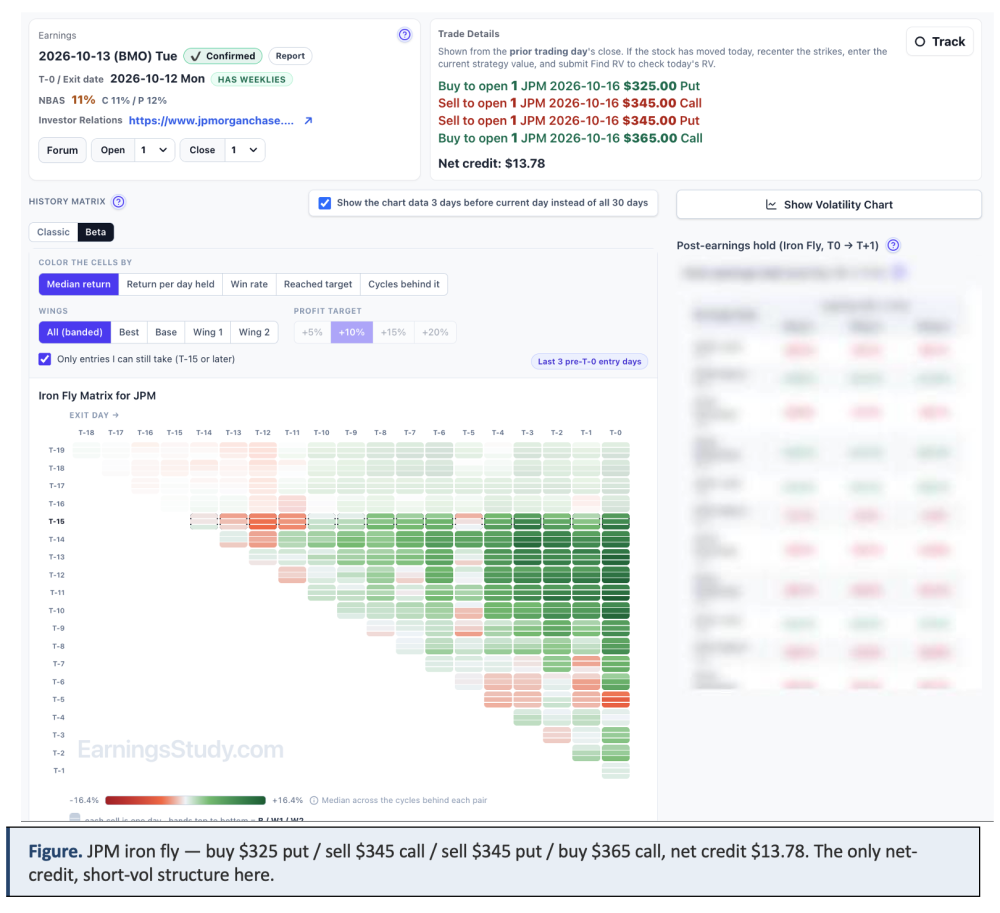Image resolution: width=1000 pixels, height=913 pixels.
Task: Click the exit date 2026-10-12 Mon
Action: [x=158, y=79]
